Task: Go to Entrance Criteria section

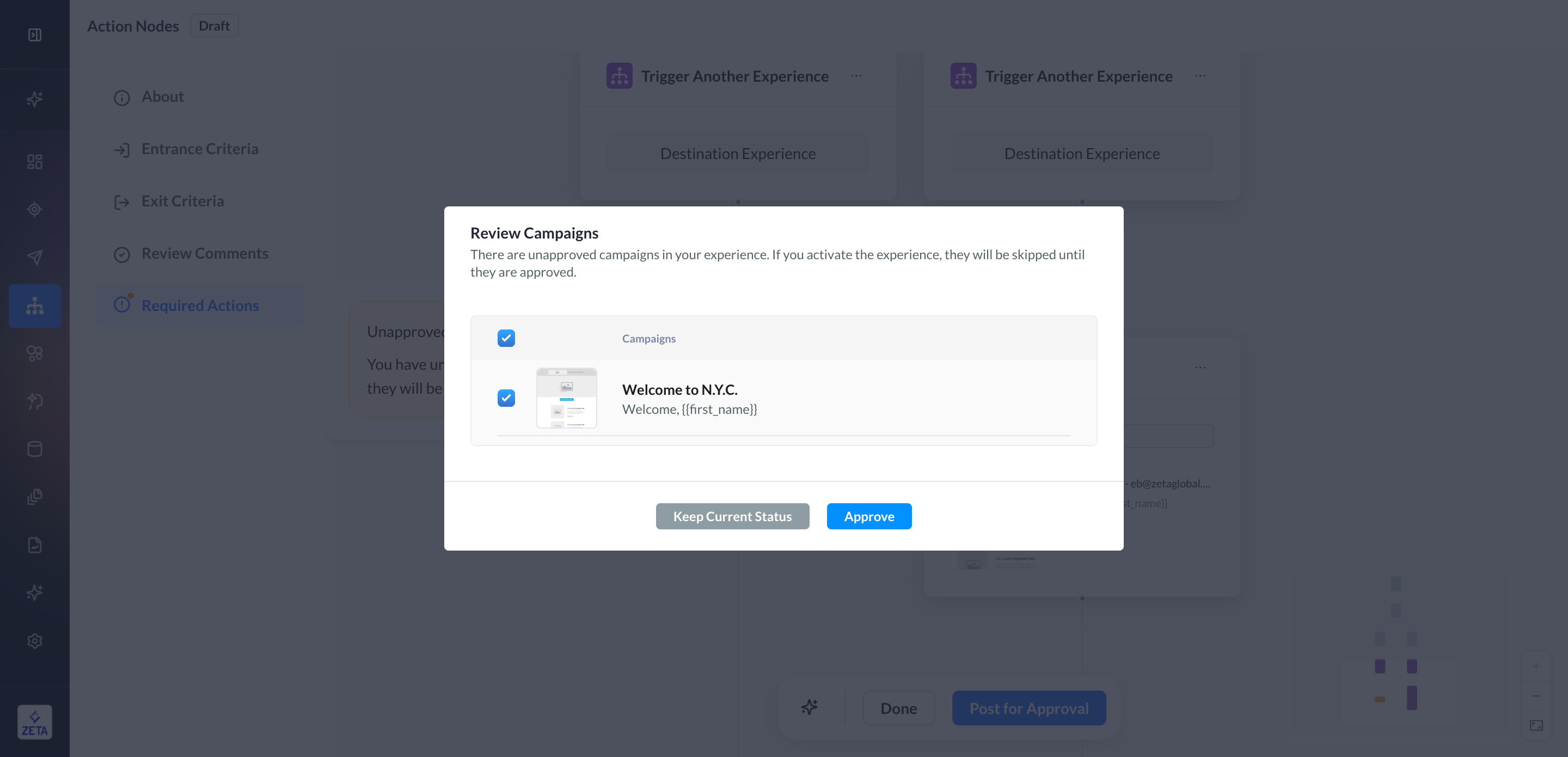Action: coord(200,149)
